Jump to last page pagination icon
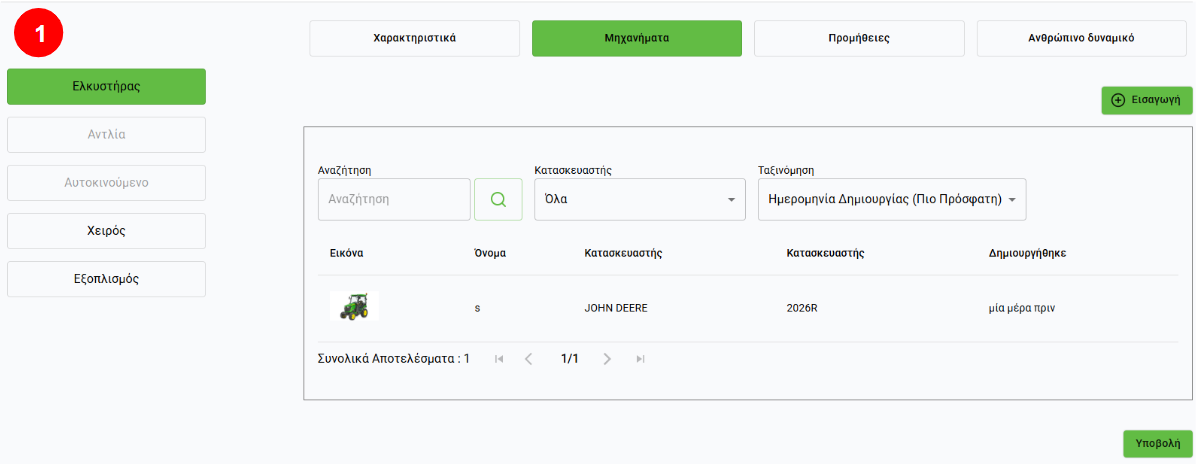 (x=640, y=358)
